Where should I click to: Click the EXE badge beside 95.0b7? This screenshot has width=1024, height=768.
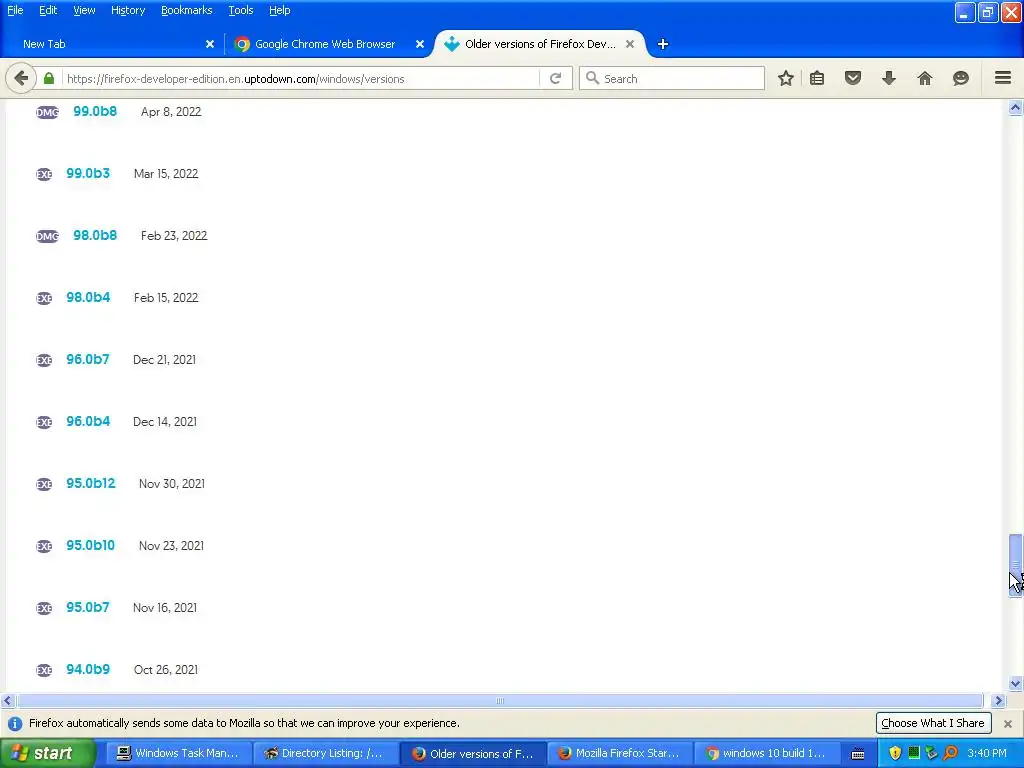coord(44,609)
